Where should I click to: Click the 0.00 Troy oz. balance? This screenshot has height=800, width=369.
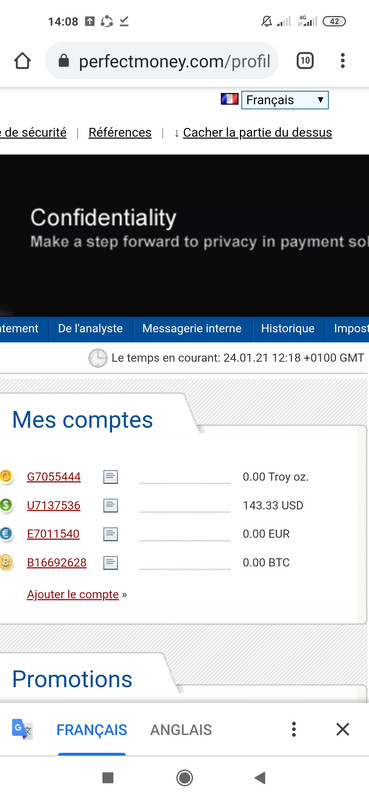[276, 477]
